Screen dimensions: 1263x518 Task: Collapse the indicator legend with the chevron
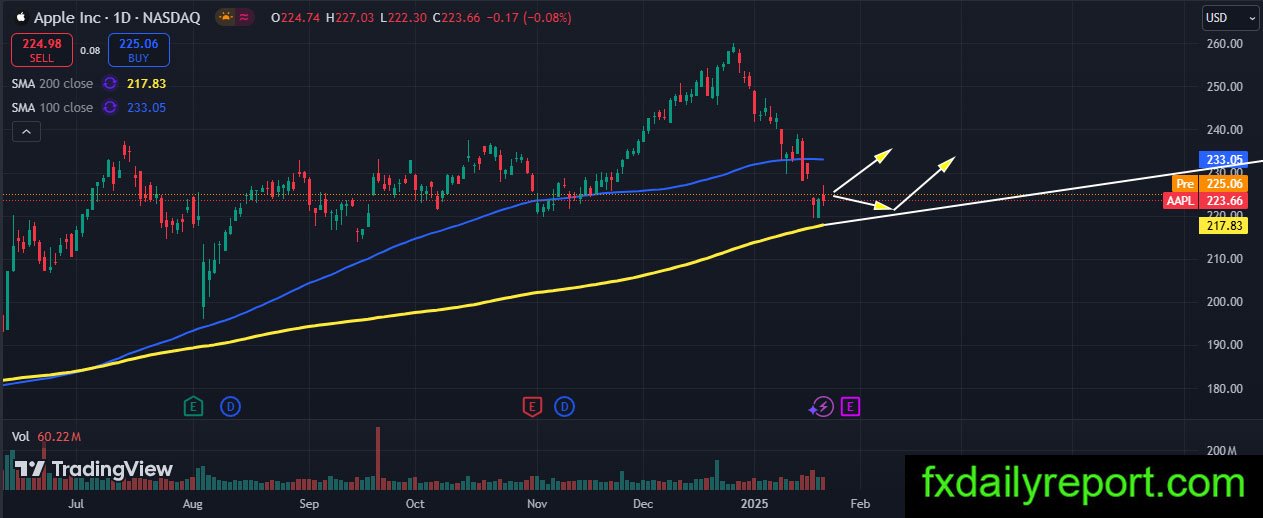pyautogui.click(x=27, y=132)
